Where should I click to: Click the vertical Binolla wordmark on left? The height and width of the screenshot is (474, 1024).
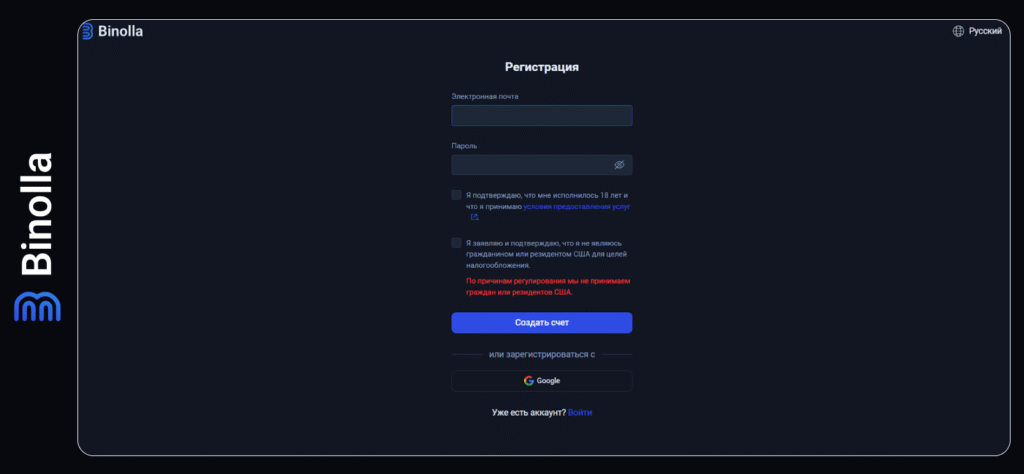pos(37,215)
